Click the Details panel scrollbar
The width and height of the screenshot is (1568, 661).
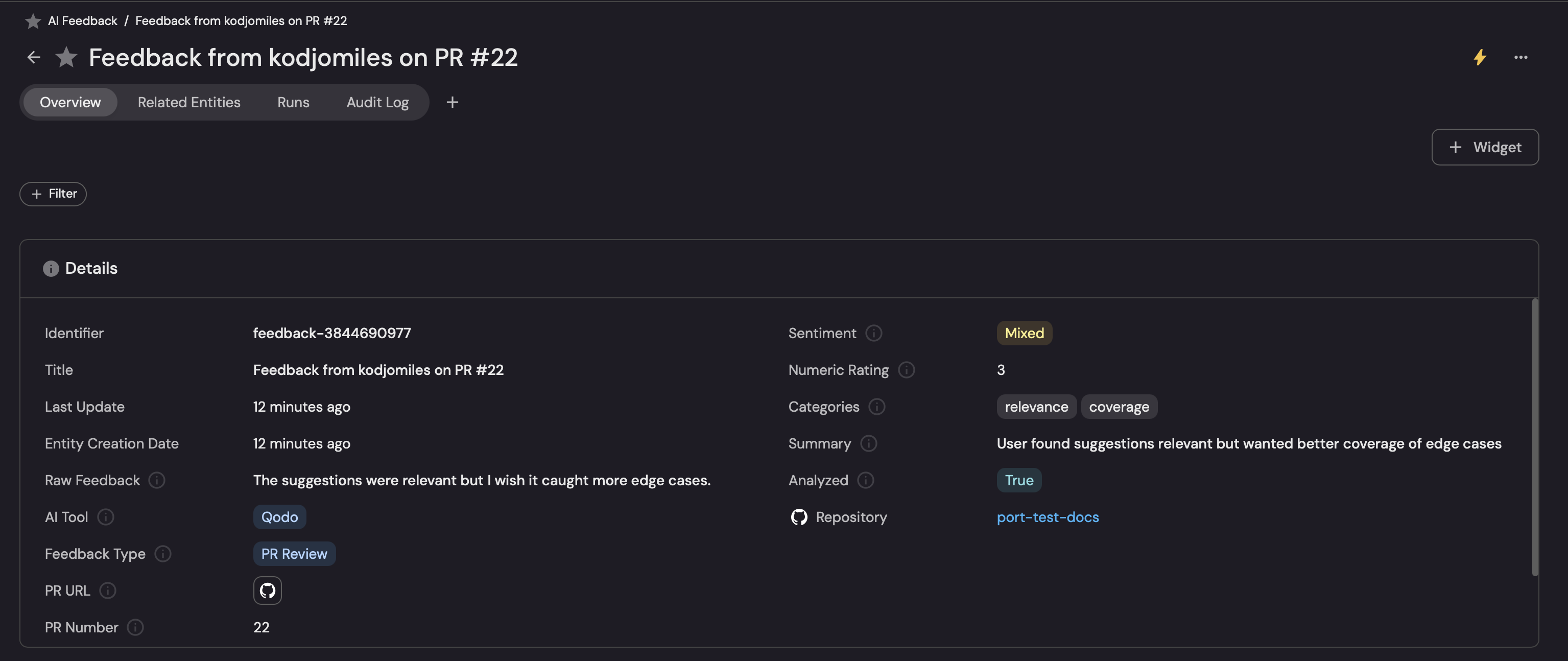coord(1534,436)
